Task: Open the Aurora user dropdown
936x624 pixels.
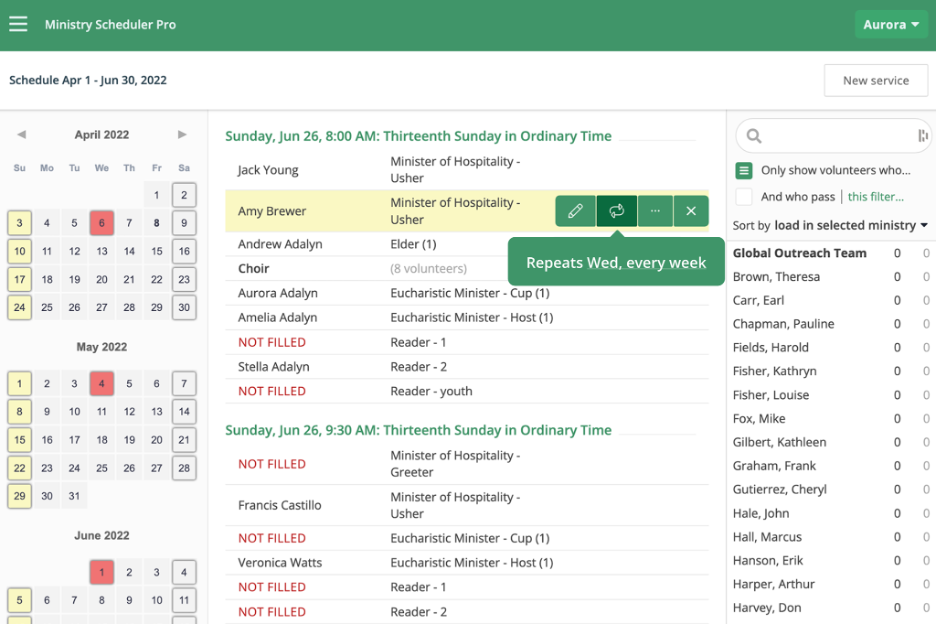Action: click(x=891, y=24)
